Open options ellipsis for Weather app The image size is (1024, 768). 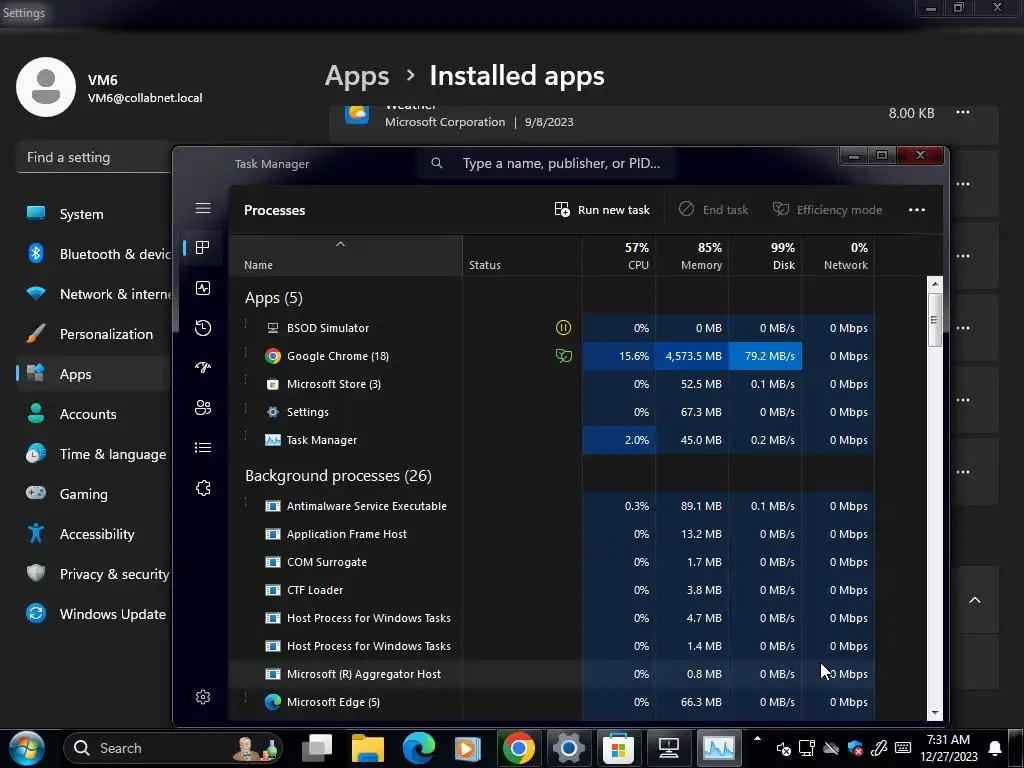tap(963, 112)
